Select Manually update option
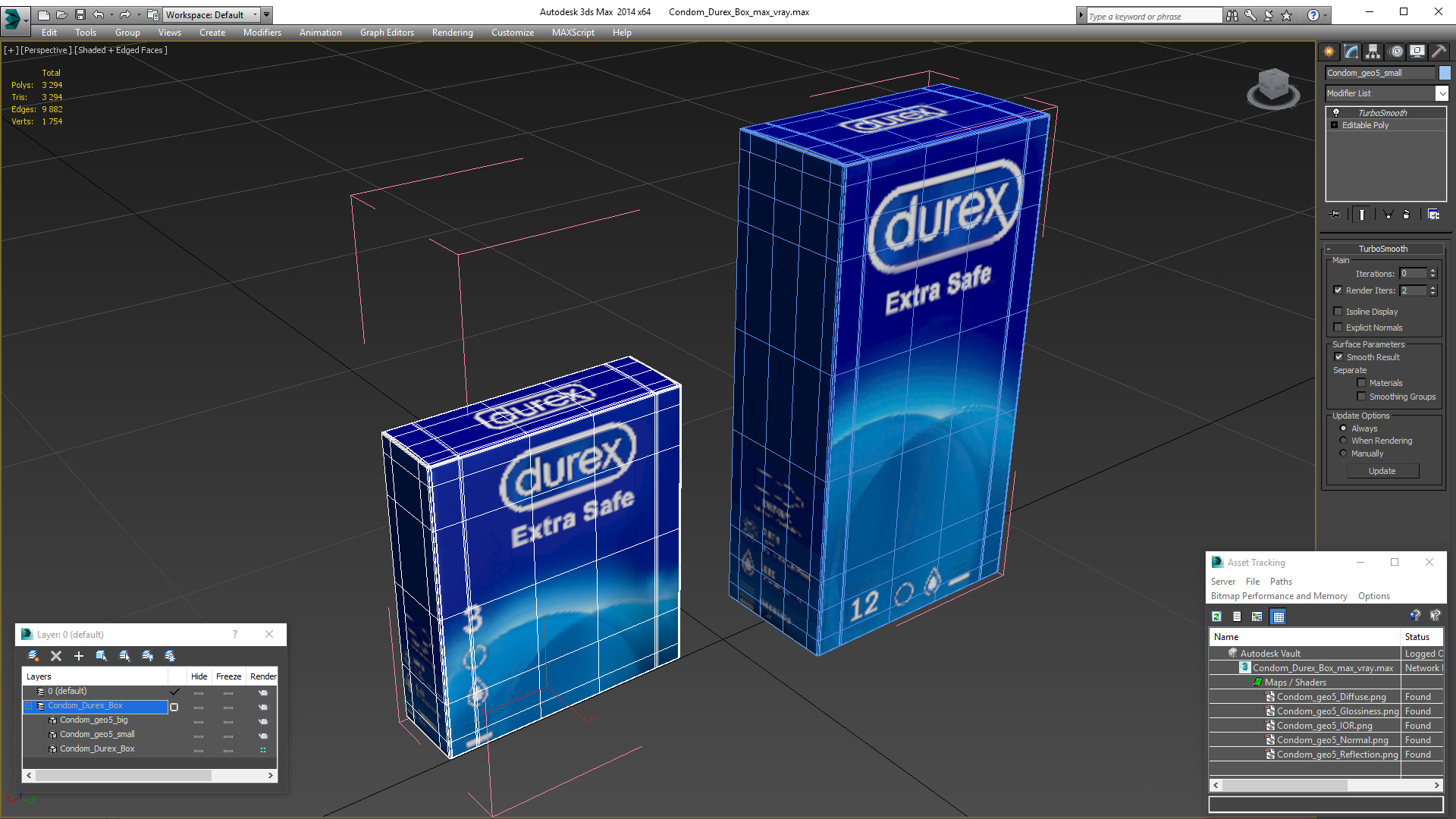The image size is (1456, 819). [1343, 453]
